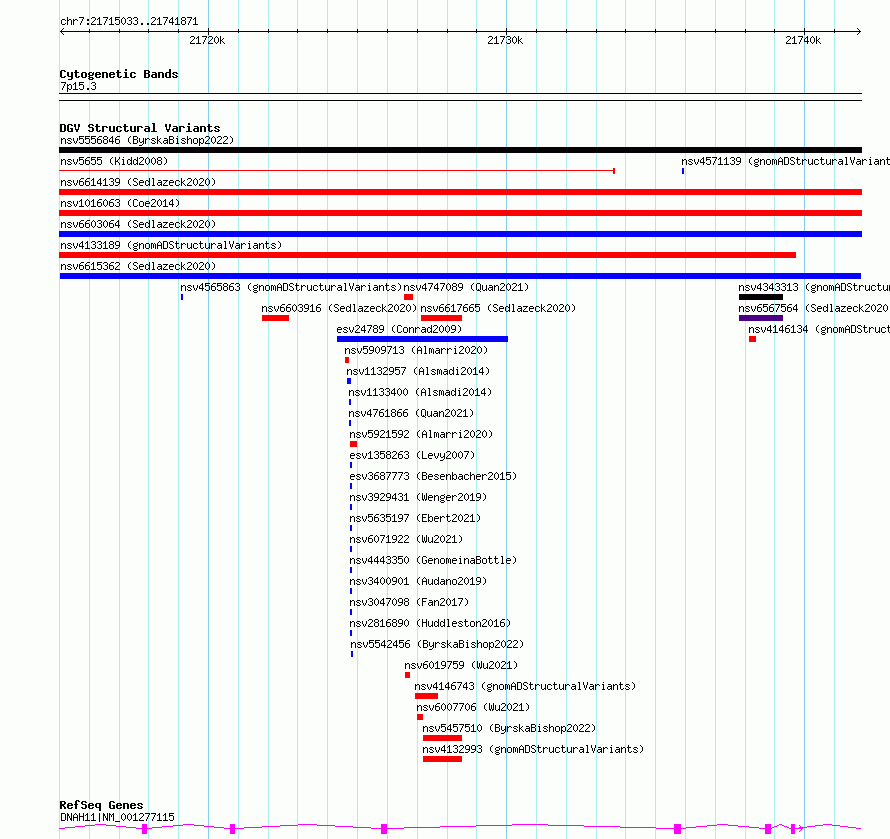Click the esv1358263 (Levy2007) label
Image resolution: width=890 pixels, height=839 pixels.
tap(412, 455)
